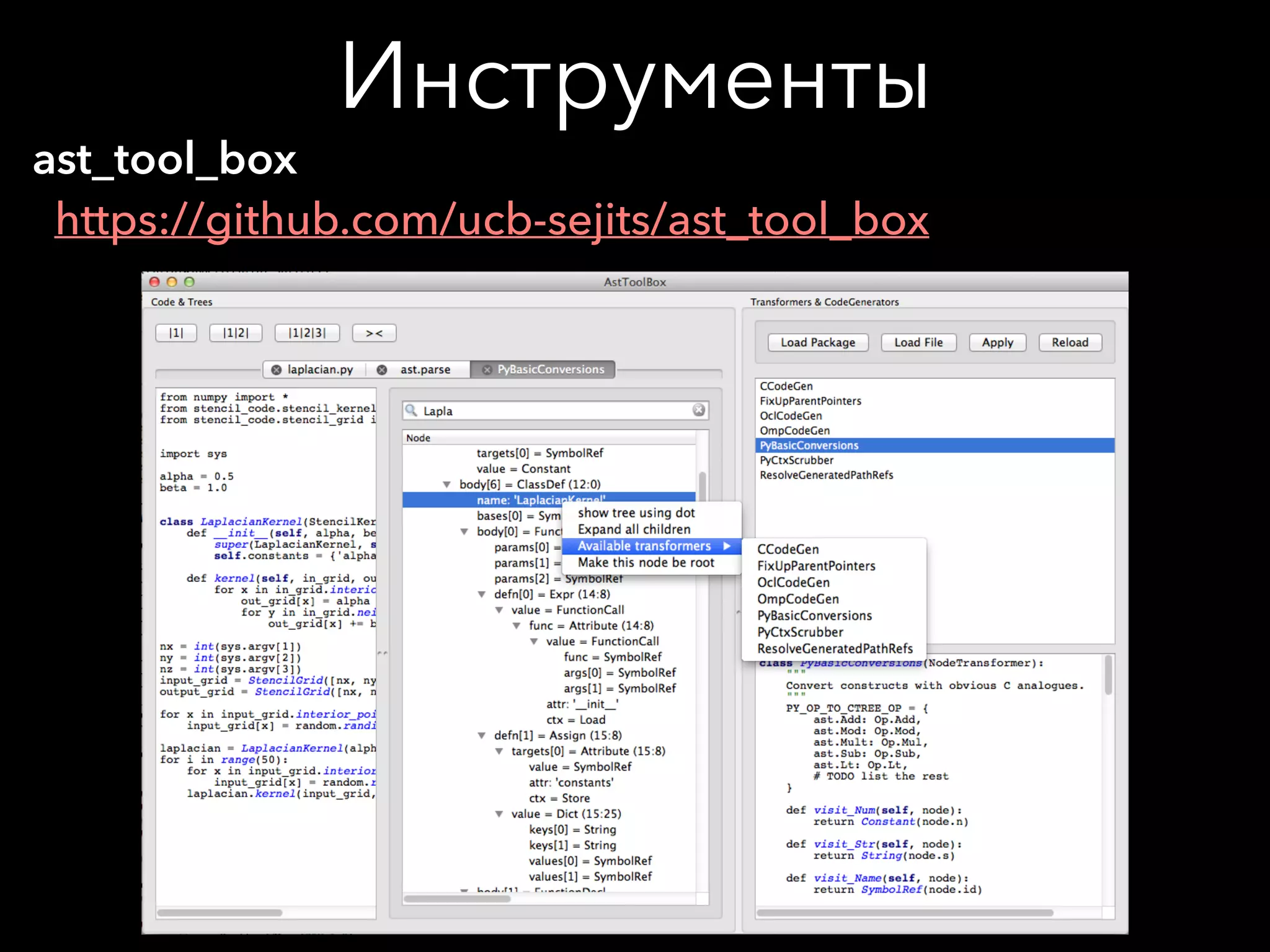Collapse the targets[0] = Attribute (15:8) node

coord(499,751)
